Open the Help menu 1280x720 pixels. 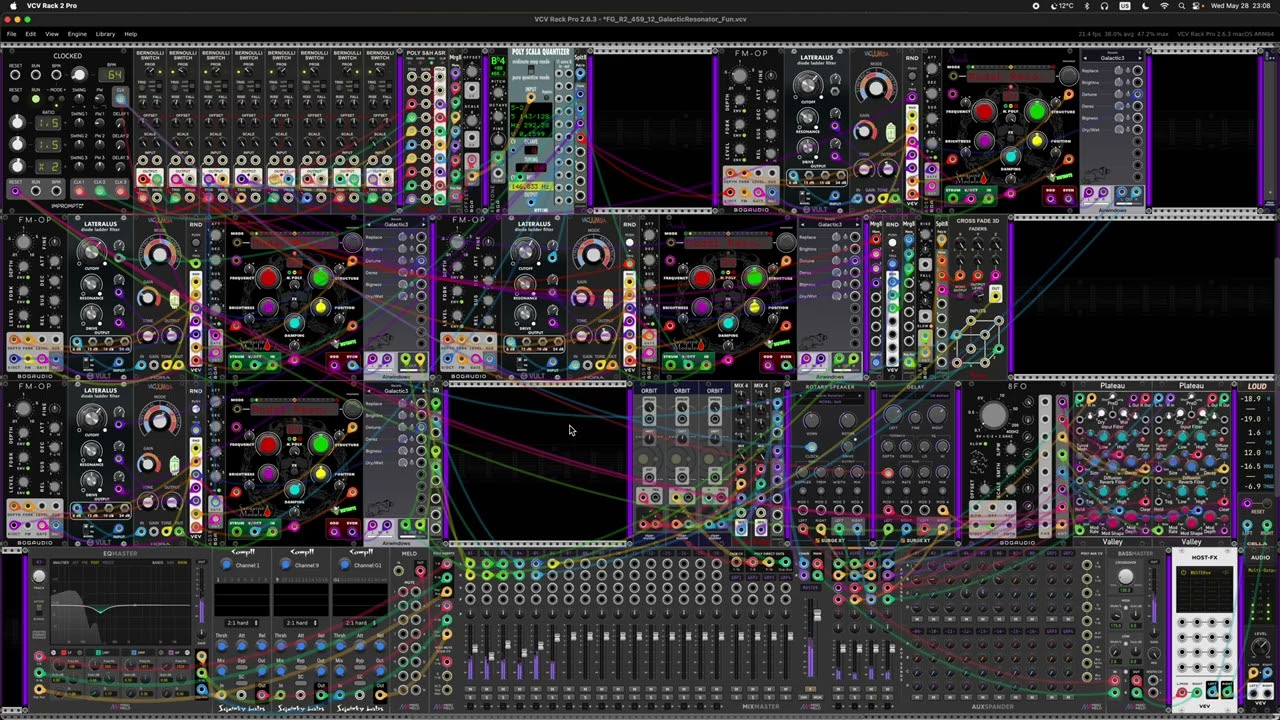[130, 34]
